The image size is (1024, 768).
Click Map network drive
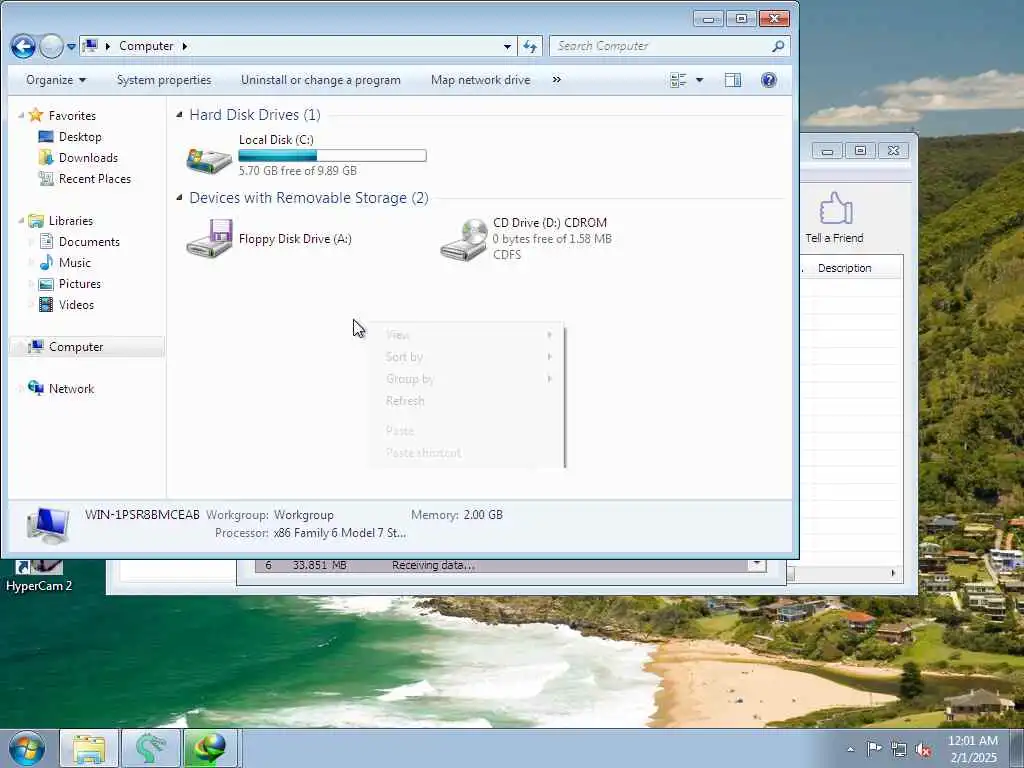coord(481,80)
